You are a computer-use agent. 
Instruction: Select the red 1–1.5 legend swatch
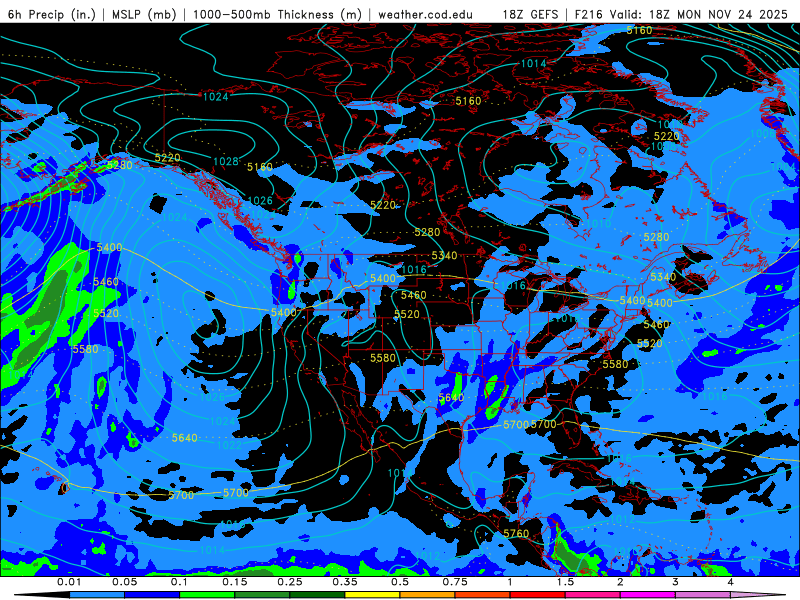[538, 595]
